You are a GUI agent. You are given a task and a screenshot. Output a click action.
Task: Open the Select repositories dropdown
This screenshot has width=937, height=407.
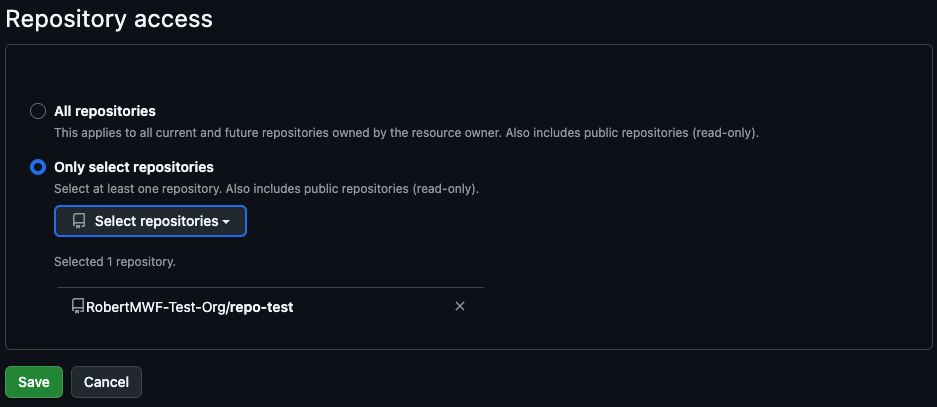pos(150,221)
